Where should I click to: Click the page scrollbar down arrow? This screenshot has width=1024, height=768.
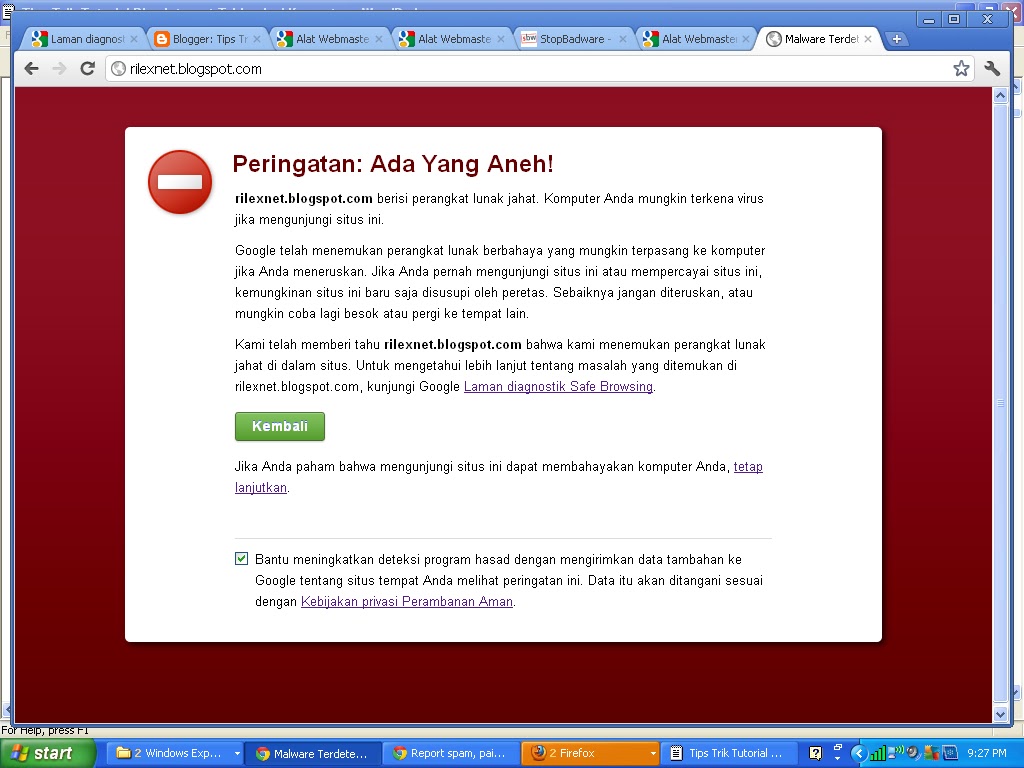1000,714
